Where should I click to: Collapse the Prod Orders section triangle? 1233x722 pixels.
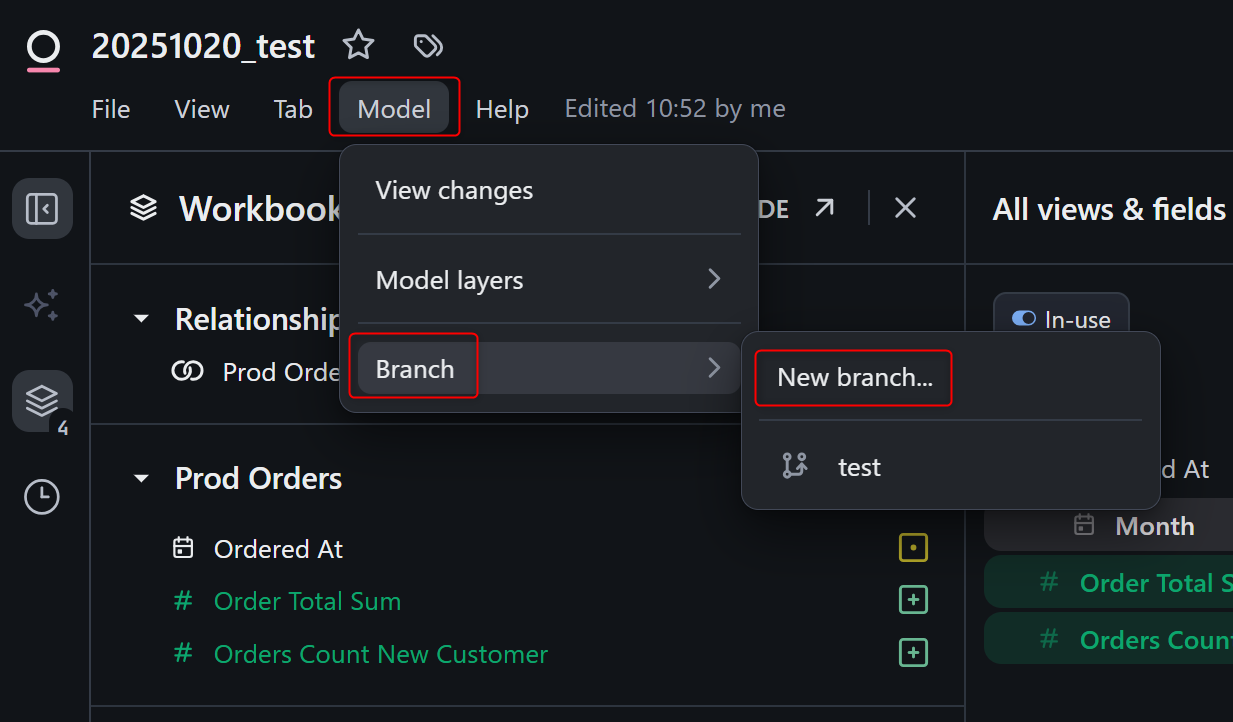142,479
